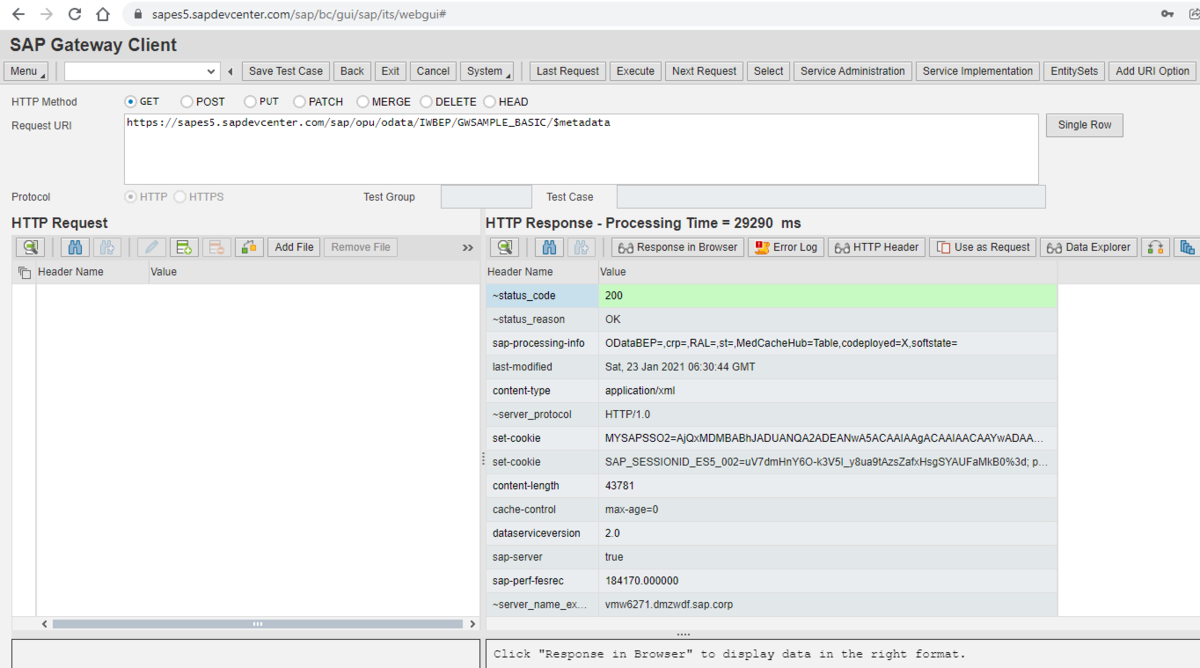Click the Back button
This screenshot has width=1200, height=668.
point(352,71)
